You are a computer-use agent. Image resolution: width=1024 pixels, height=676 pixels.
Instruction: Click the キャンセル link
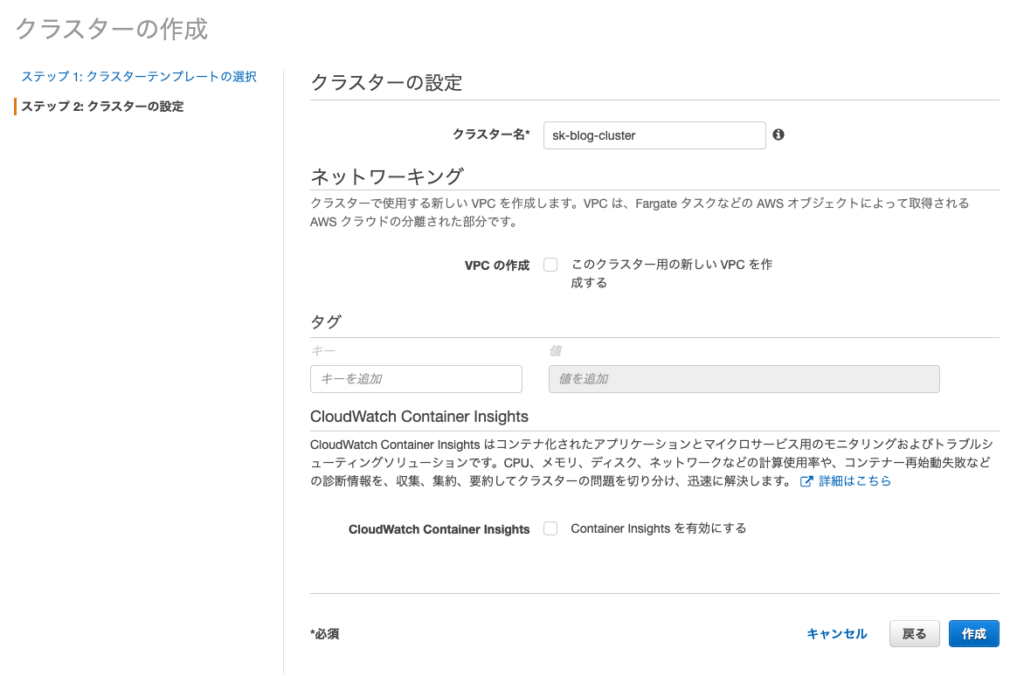[x=836, y=633]
